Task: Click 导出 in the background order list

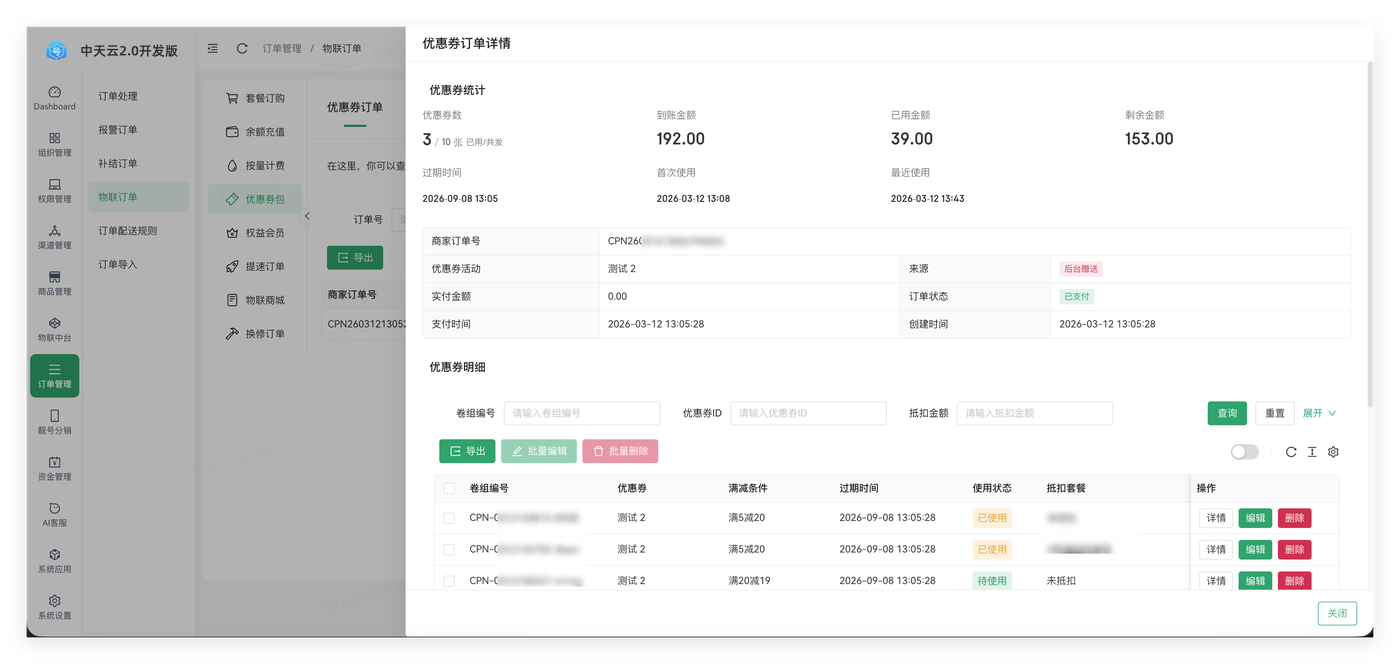Action: 355,257
